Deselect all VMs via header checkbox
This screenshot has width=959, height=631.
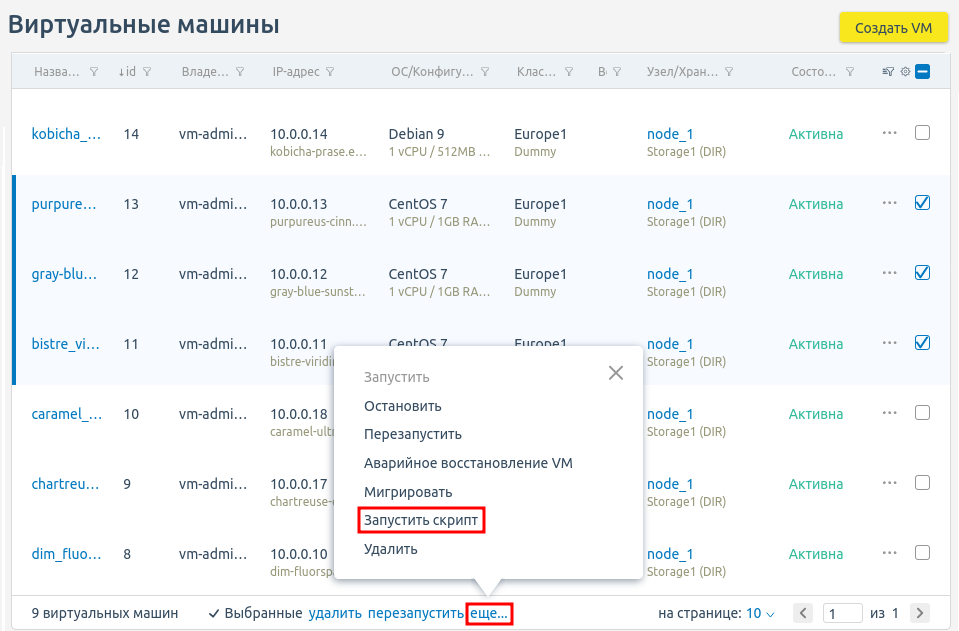coord(922,72)
